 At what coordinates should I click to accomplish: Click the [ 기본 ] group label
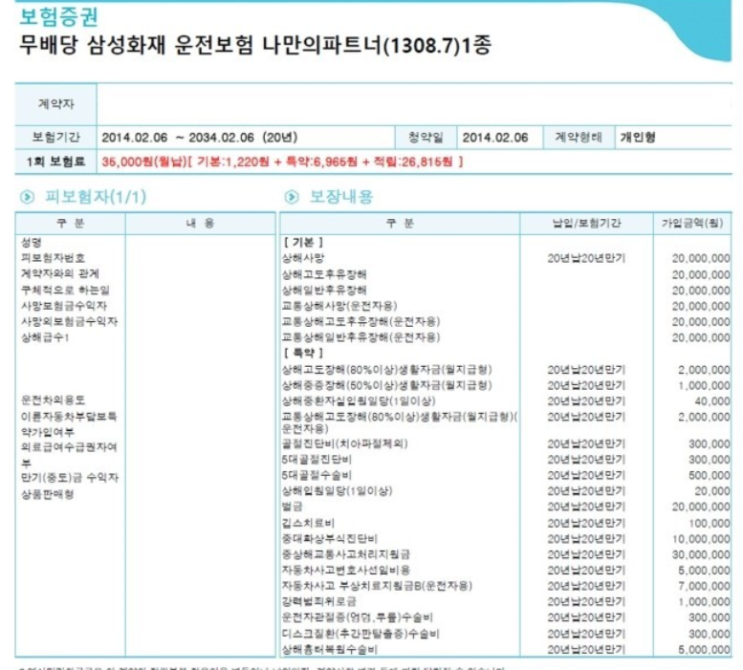(303, 243)
